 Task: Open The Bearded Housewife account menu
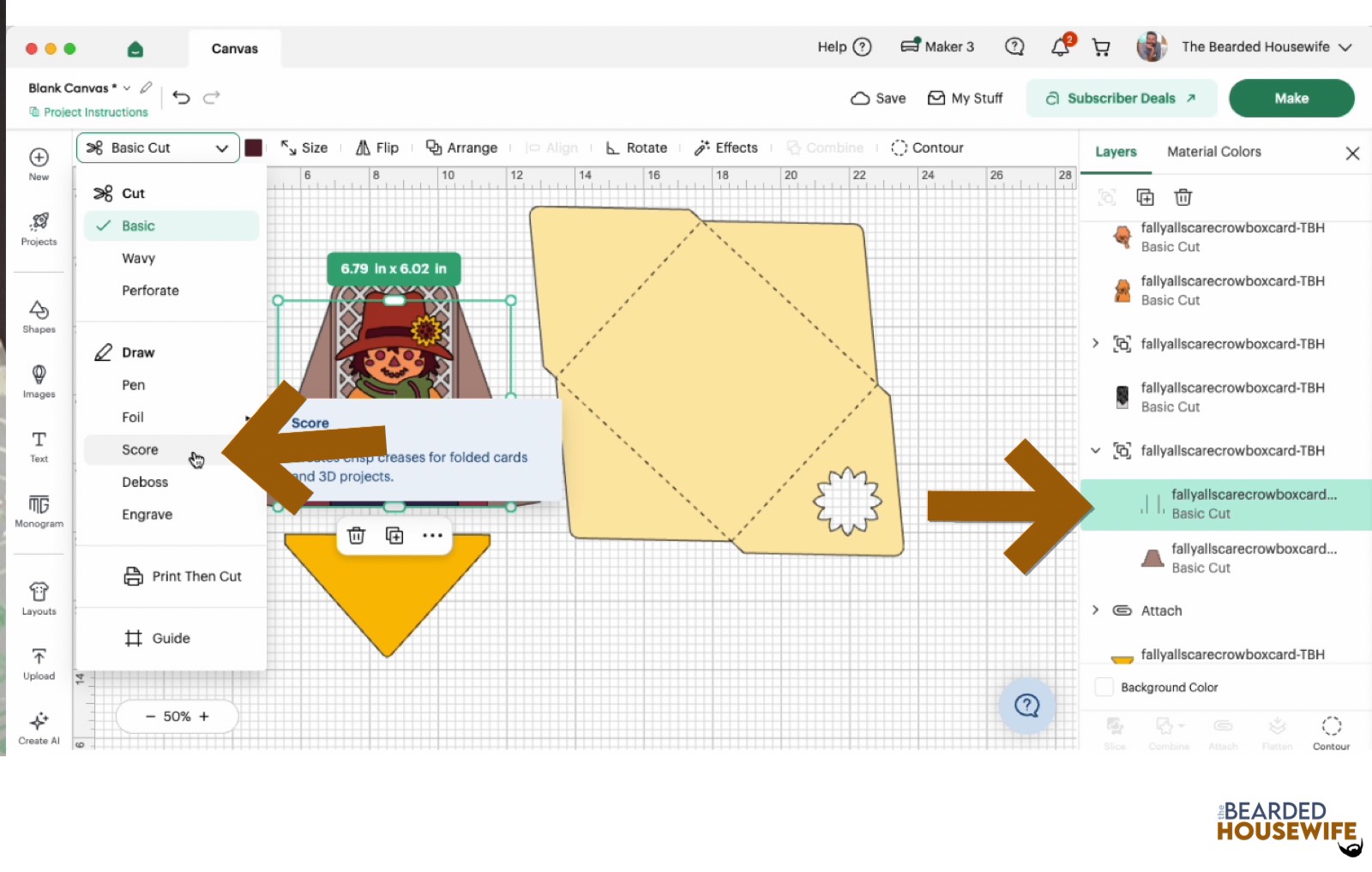[x=1245, y=47]
